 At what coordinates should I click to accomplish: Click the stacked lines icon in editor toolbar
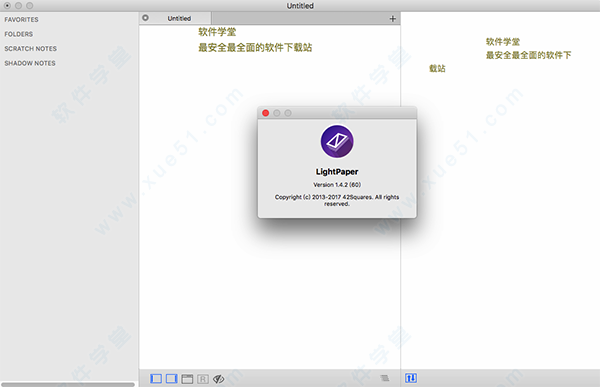coord(385,378)
